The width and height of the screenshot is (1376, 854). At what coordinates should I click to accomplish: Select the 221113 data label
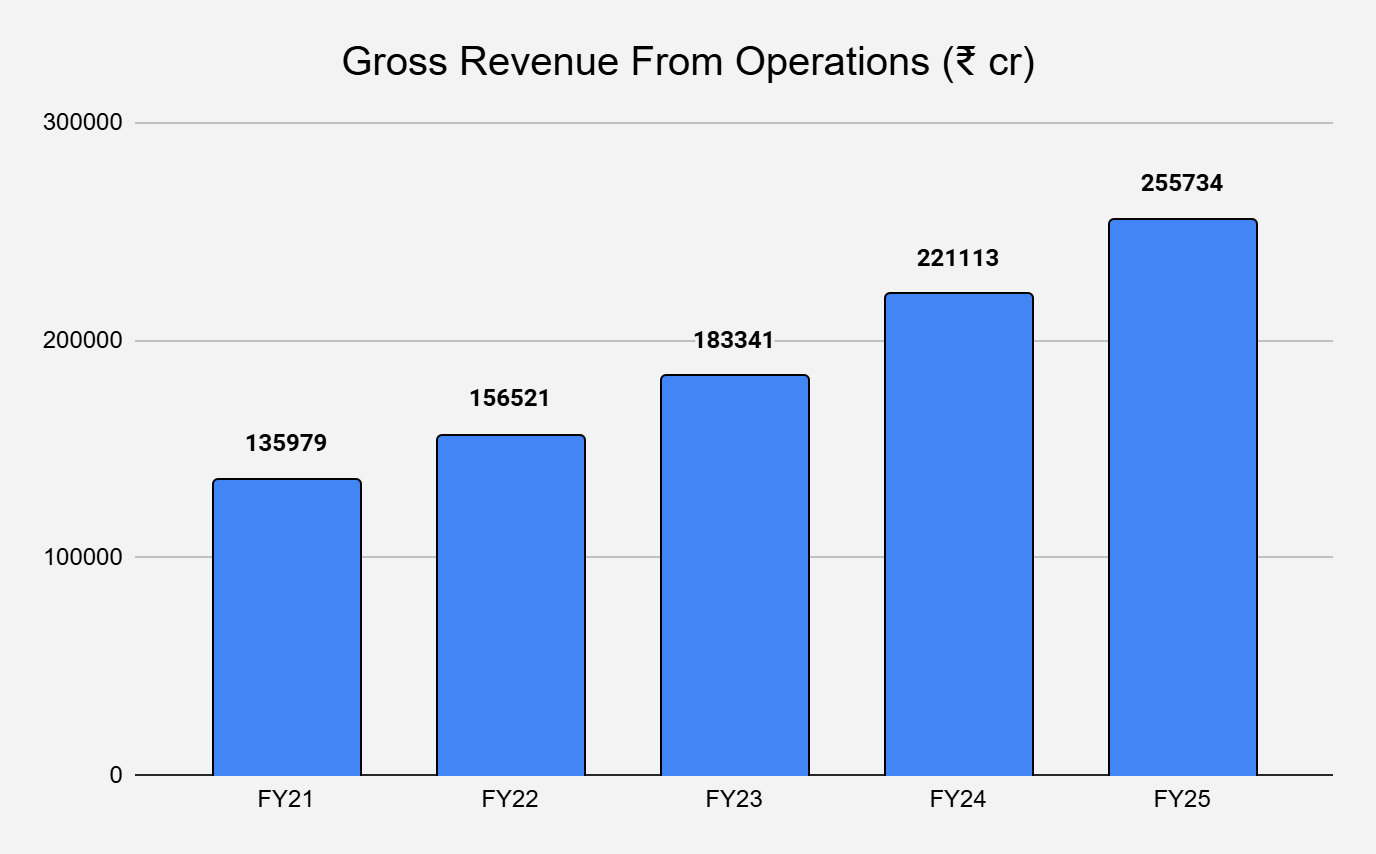958,258
